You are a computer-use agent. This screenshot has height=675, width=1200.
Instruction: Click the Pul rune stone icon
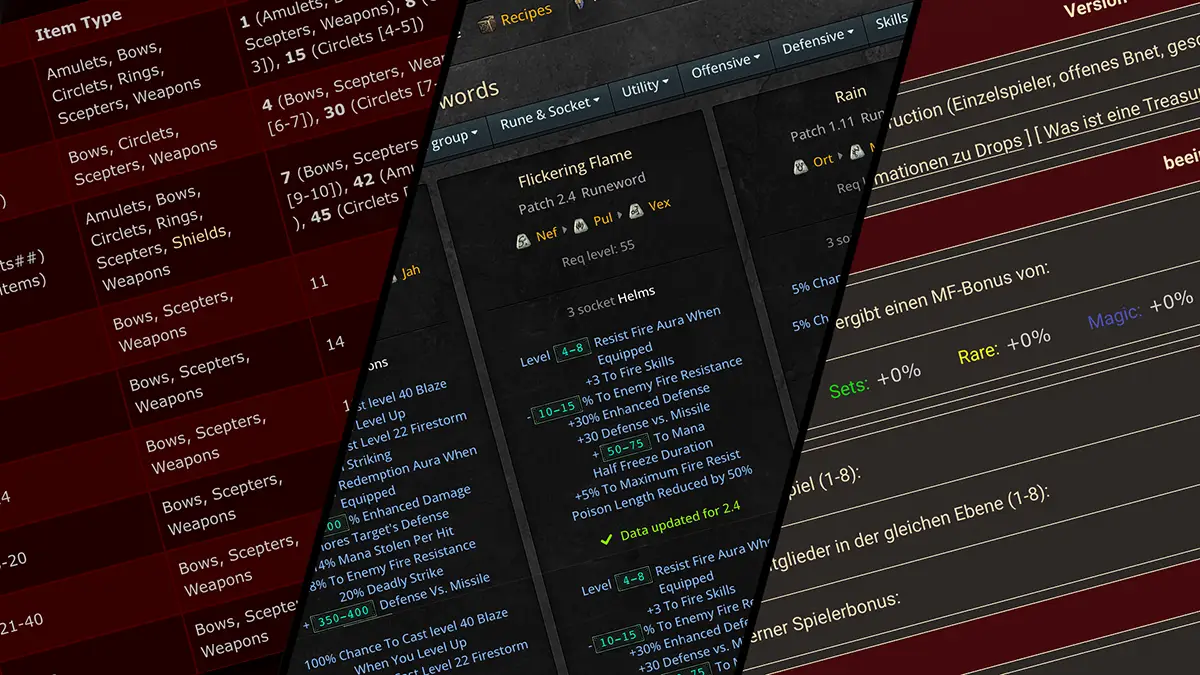tap(579, 222)
